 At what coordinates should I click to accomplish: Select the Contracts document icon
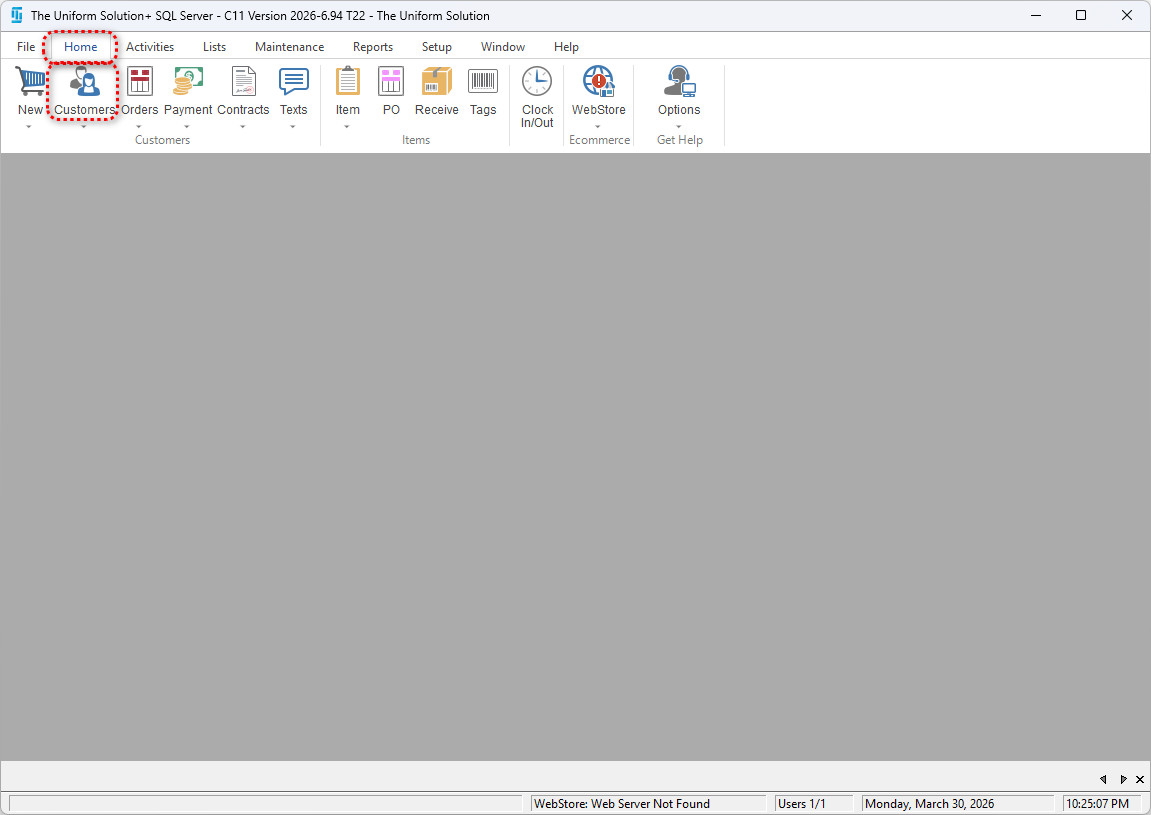coord(243,82)
